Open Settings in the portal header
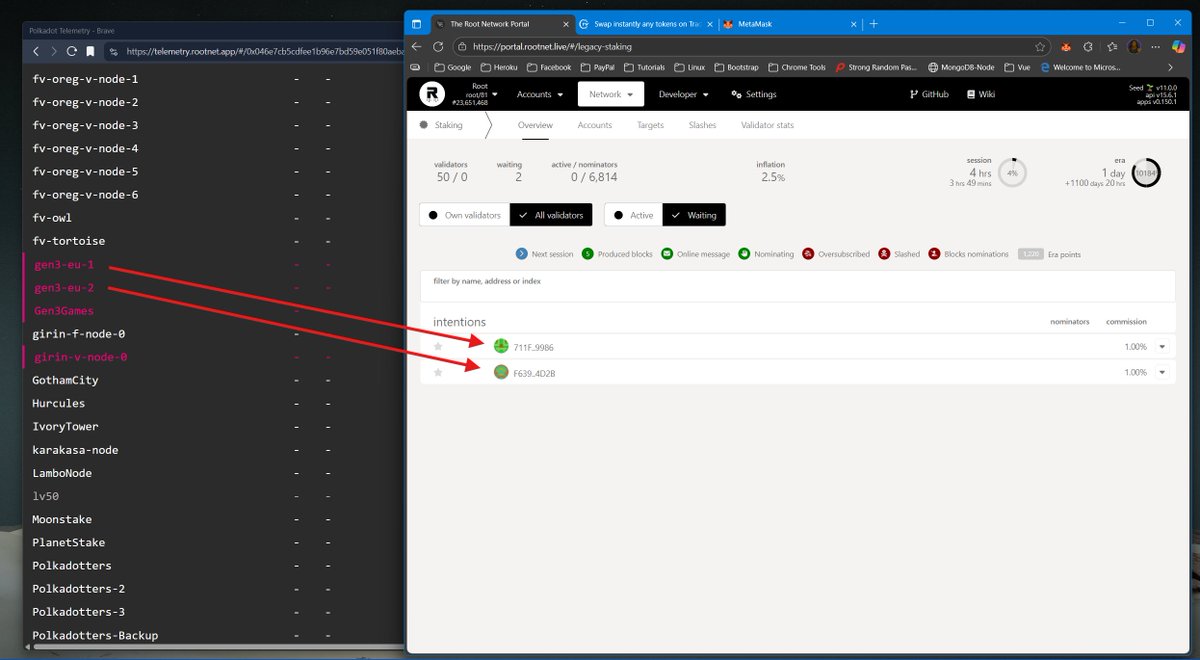The height and width of the screenshot is (660, 1200). (x=754, y=94)
